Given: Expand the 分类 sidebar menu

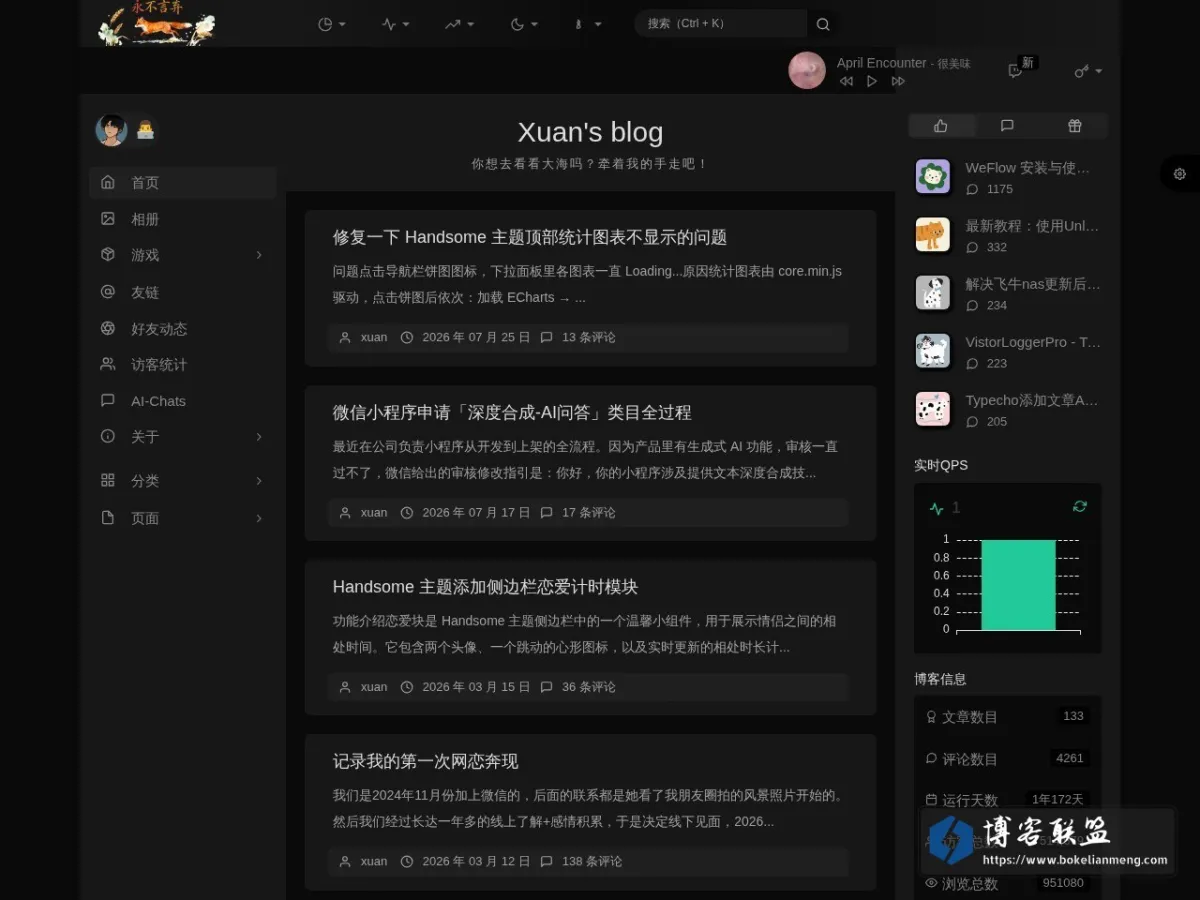Looking at the screenshot, I should (x=183, y=481).
